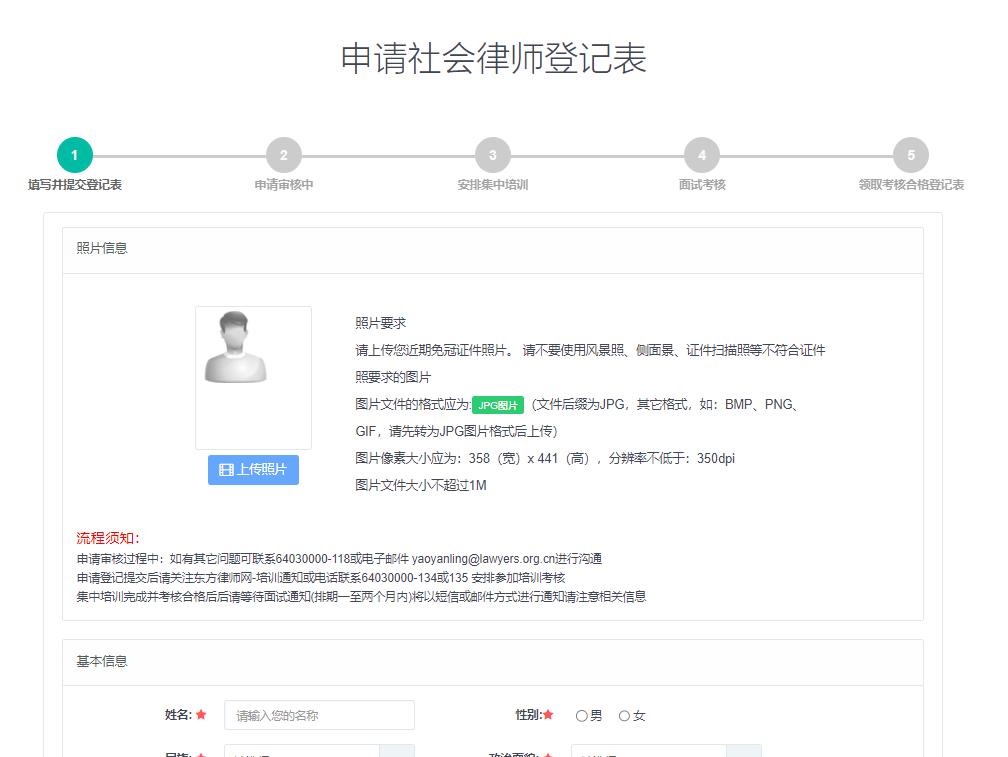Click the 申请审核中 step label
The image size is (1008, 757).
(x=284, y=185)
